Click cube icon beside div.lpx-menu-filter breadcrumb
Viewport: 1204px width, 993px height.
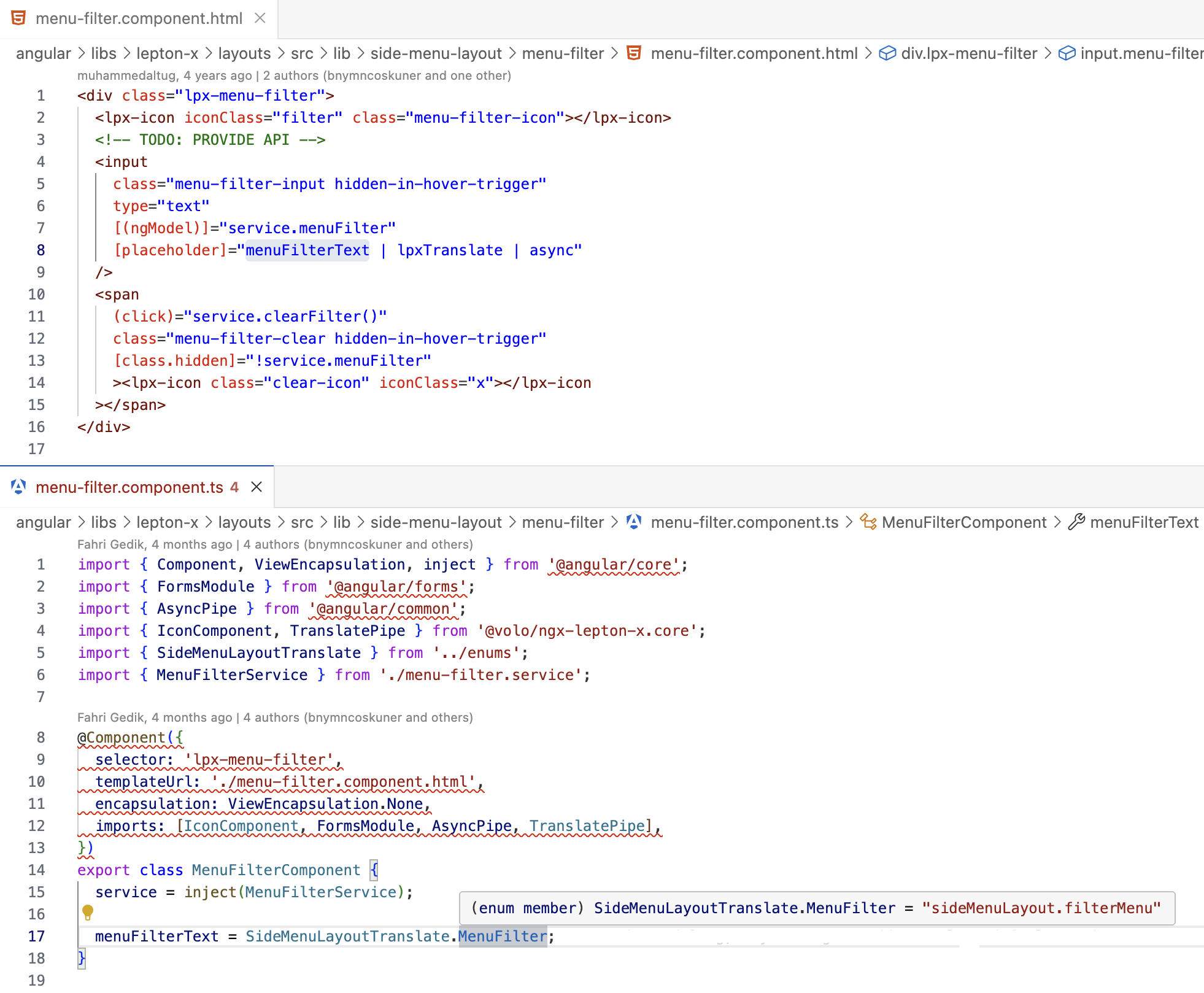pos(887,54)
